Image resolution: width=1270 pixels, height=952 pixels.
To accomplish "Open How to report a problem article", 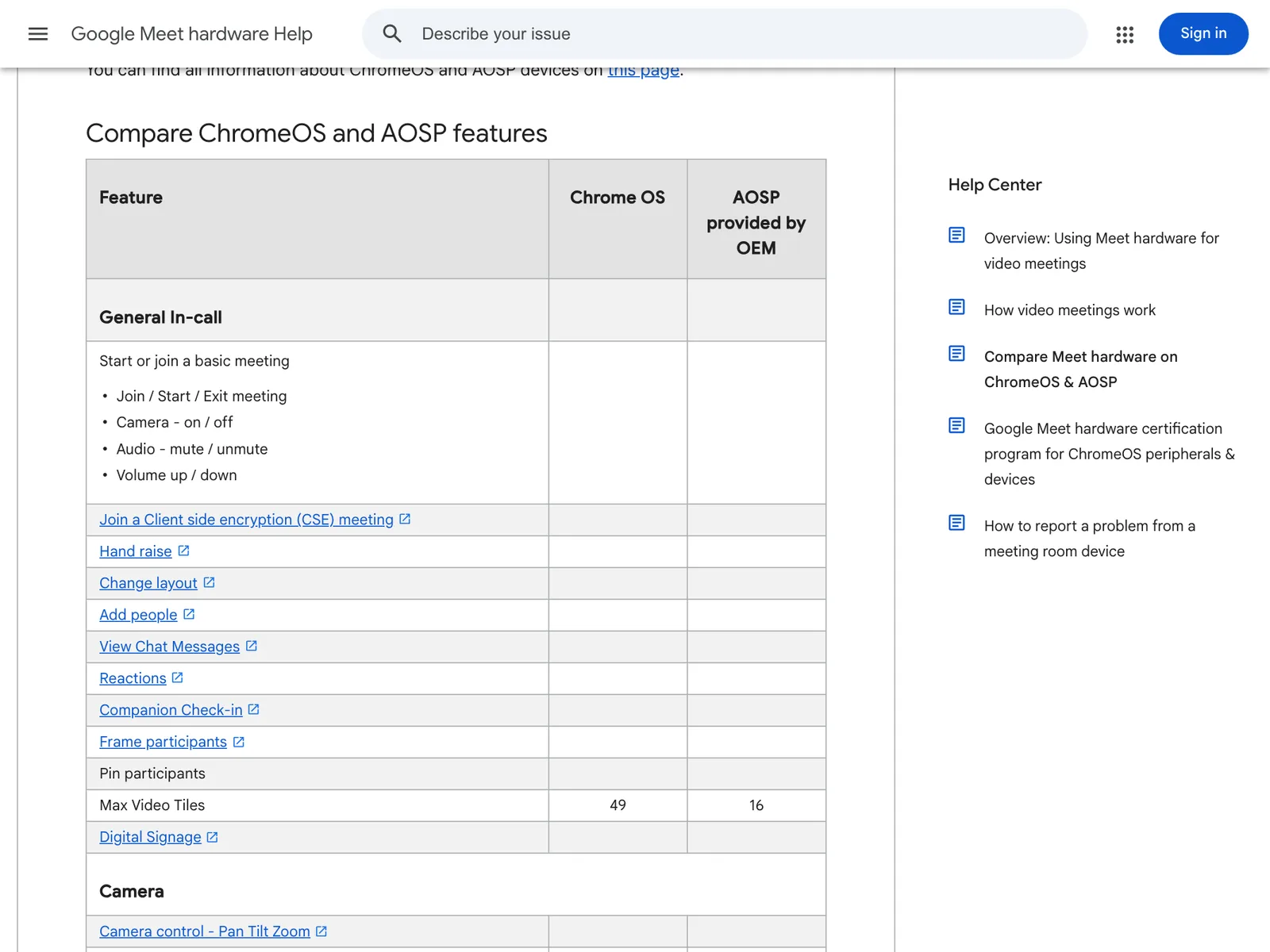I will [1090, 539].
